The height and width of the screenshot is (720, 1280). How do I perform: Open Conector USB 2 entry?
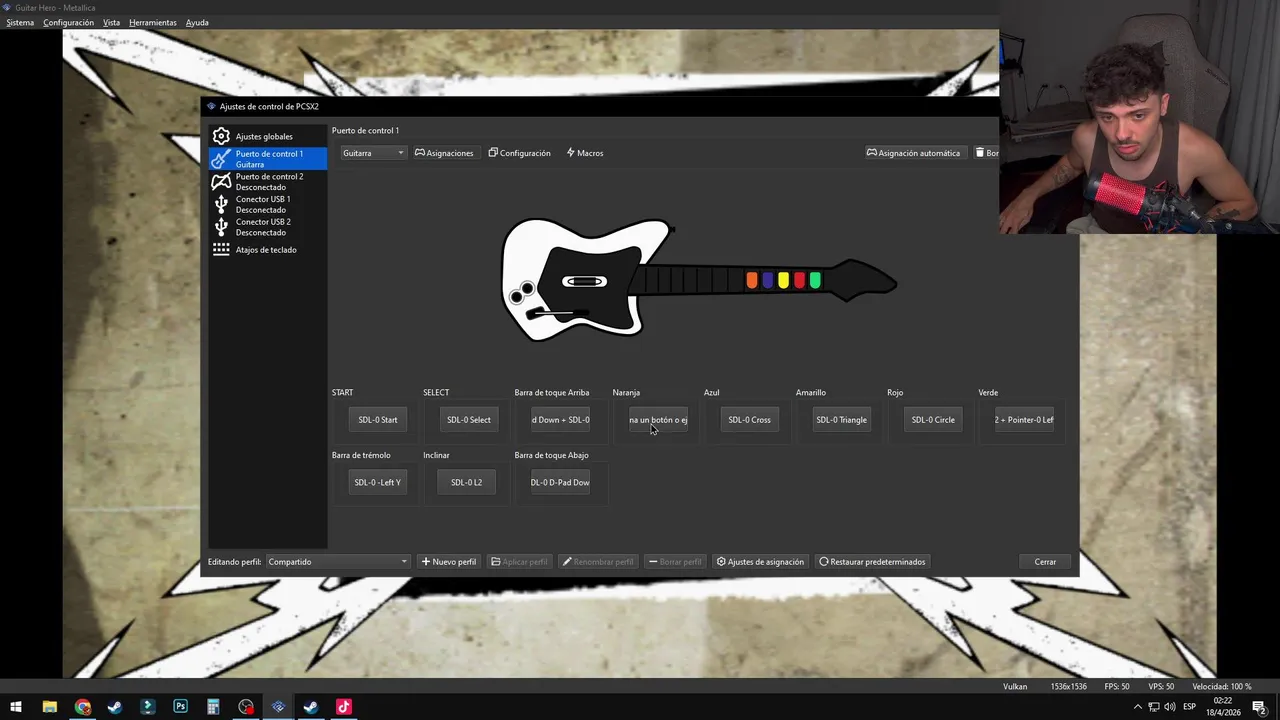point(267,227)
